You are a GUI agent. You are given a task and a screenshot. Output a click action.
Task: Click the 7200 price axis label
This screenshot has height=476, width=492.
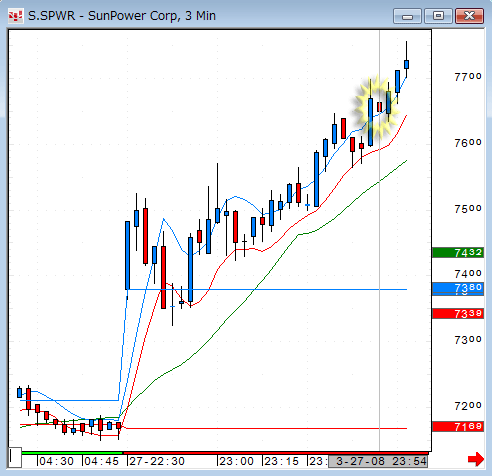[x=468, y=406]
